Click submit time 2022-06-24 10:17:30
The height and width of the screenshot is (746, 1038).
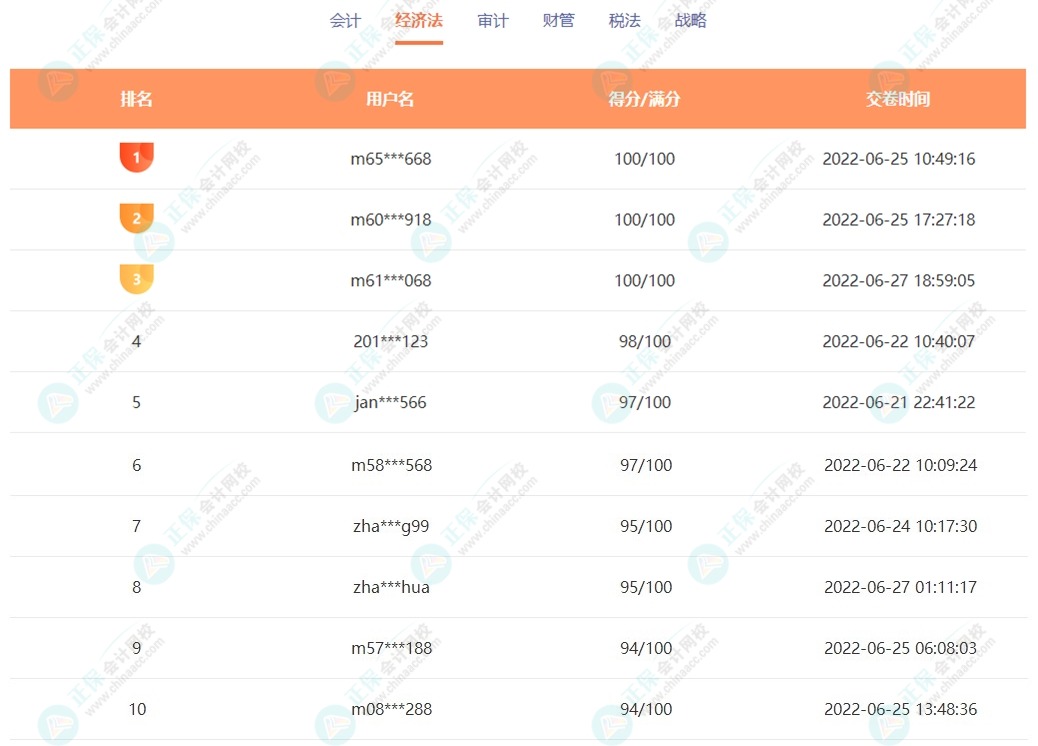click(x=900, y=526)
